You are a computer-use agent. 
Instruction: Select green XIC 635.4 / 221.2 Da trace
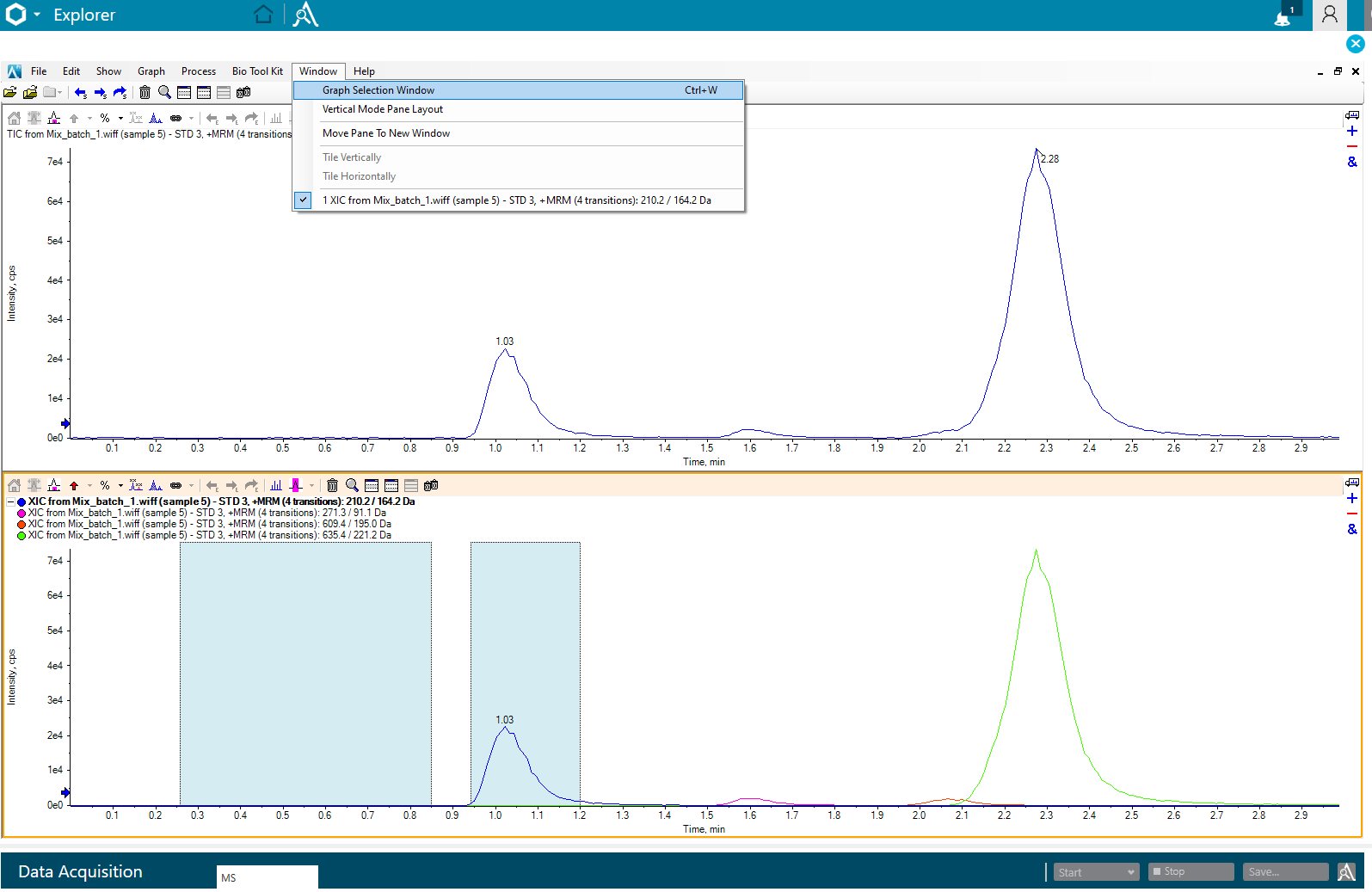(x=204, y=535)
